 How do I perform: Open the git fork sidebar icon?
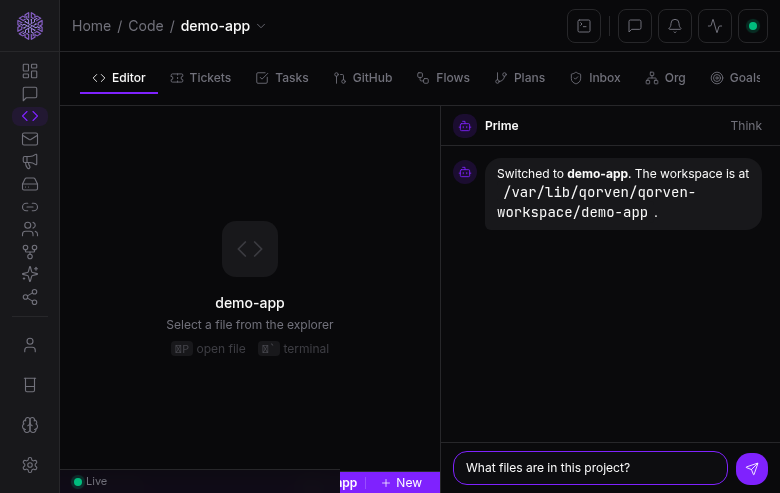(30, 252)
